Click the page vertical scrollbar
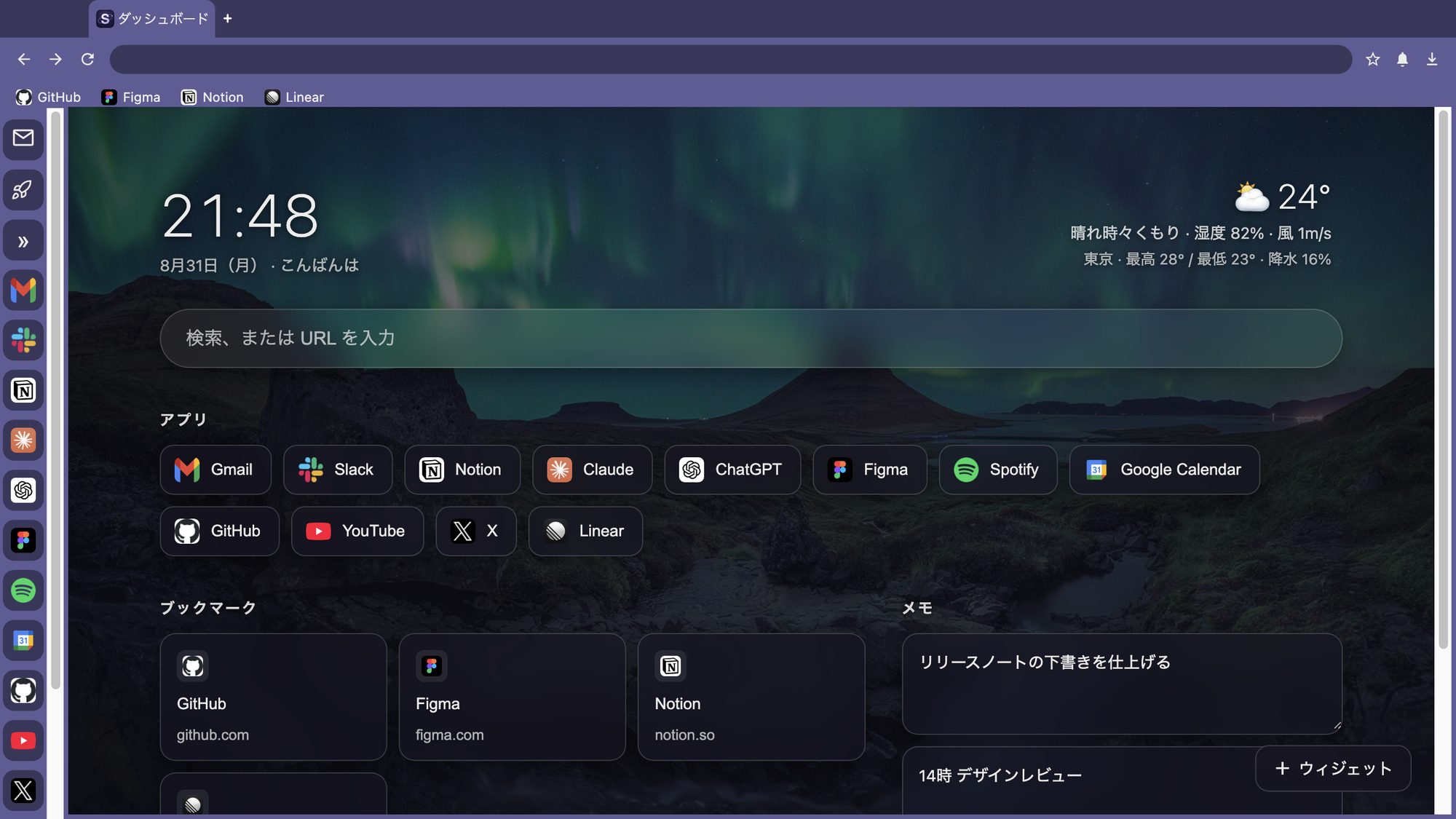 pos(1443,381)
